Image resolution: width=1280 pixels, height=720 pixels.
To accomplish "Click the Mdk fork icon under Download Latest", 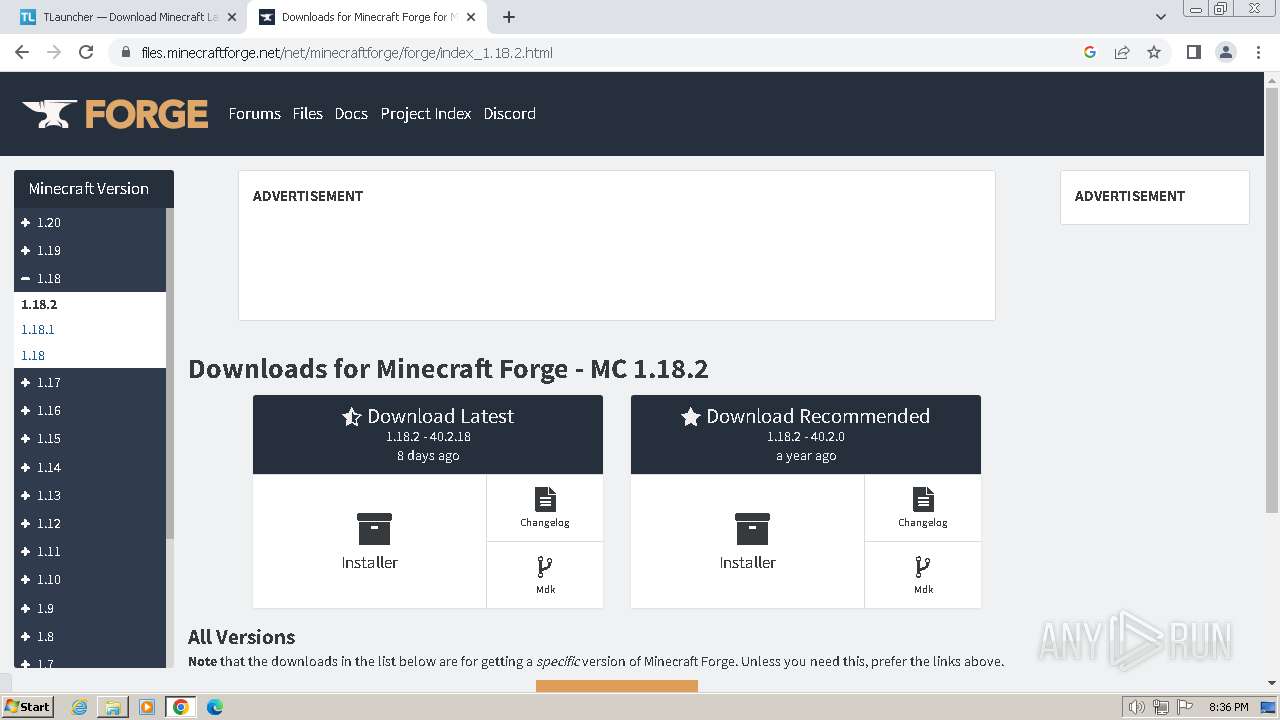I will (545, 567).
